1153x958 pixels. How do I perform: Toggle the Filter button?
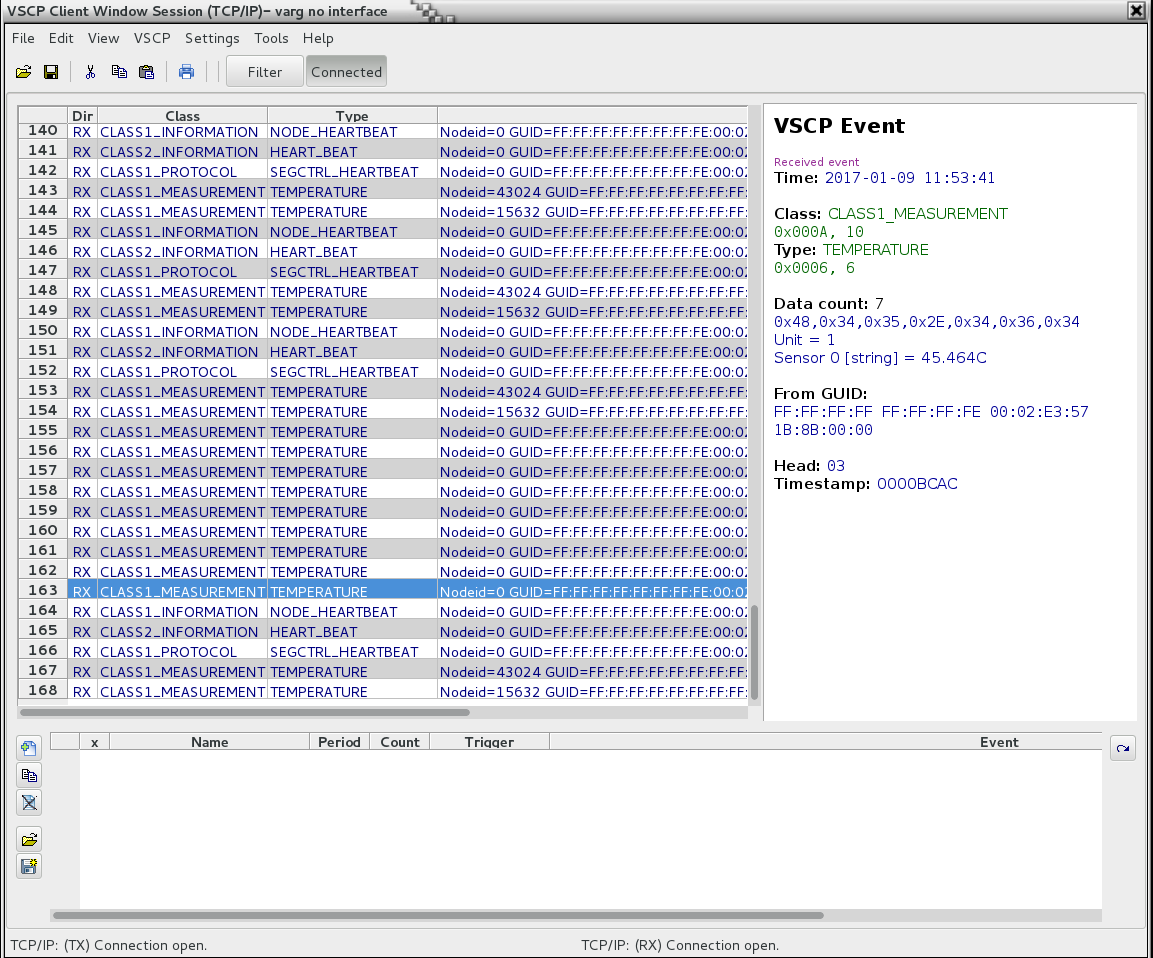tap(265, 72)
